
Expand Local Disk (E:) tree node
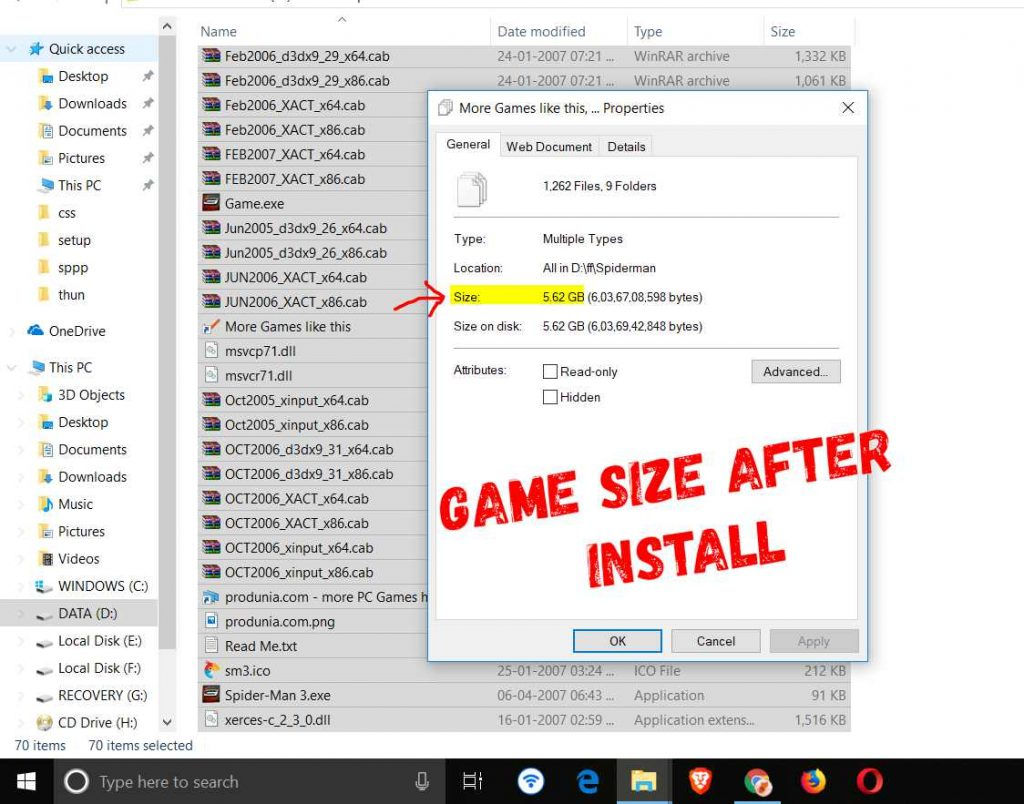click(21, 641)
